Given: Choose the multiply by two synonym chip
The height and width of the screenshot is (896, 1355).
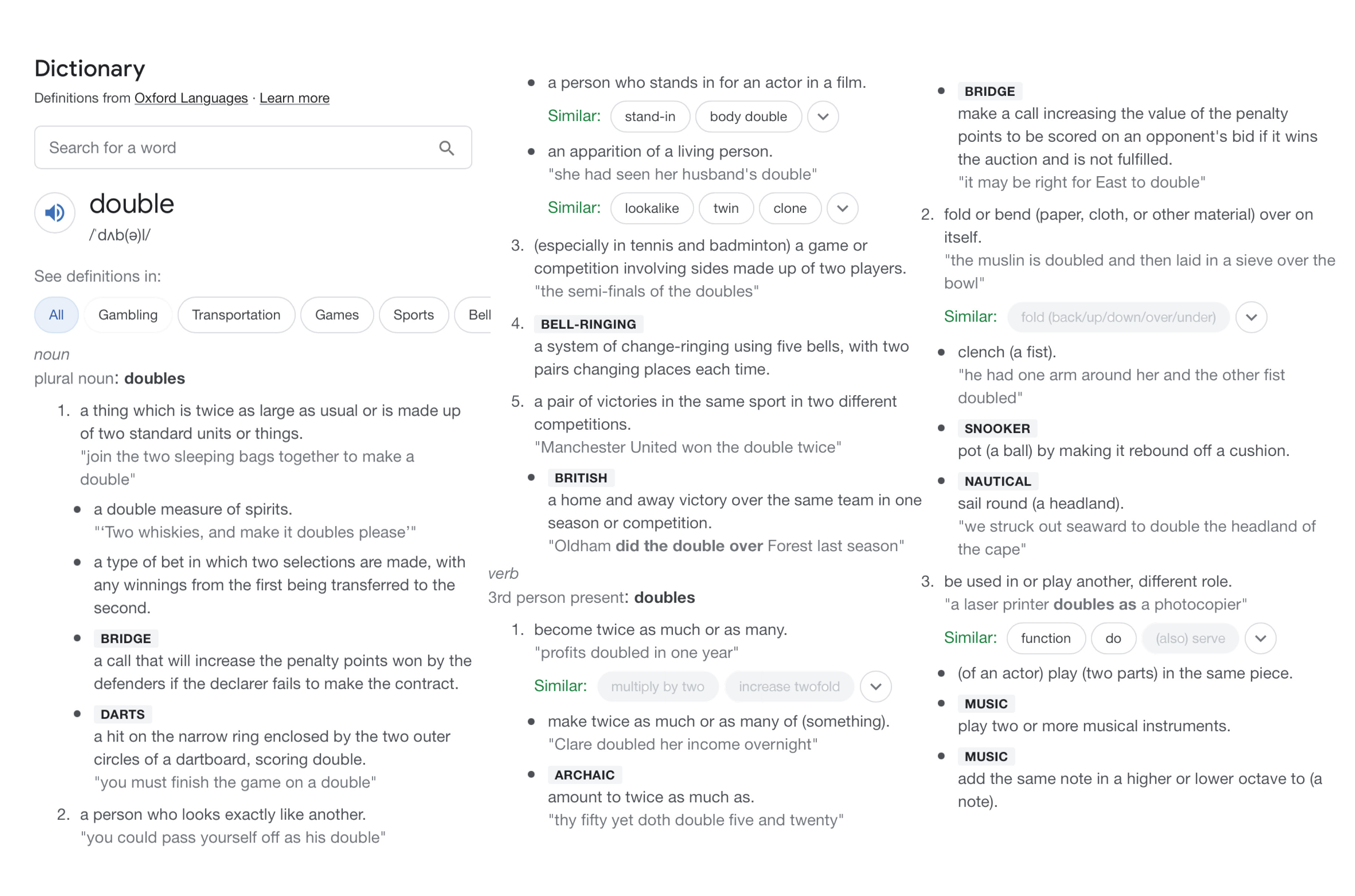Looking at the screenshot, I should click(657, 686).
